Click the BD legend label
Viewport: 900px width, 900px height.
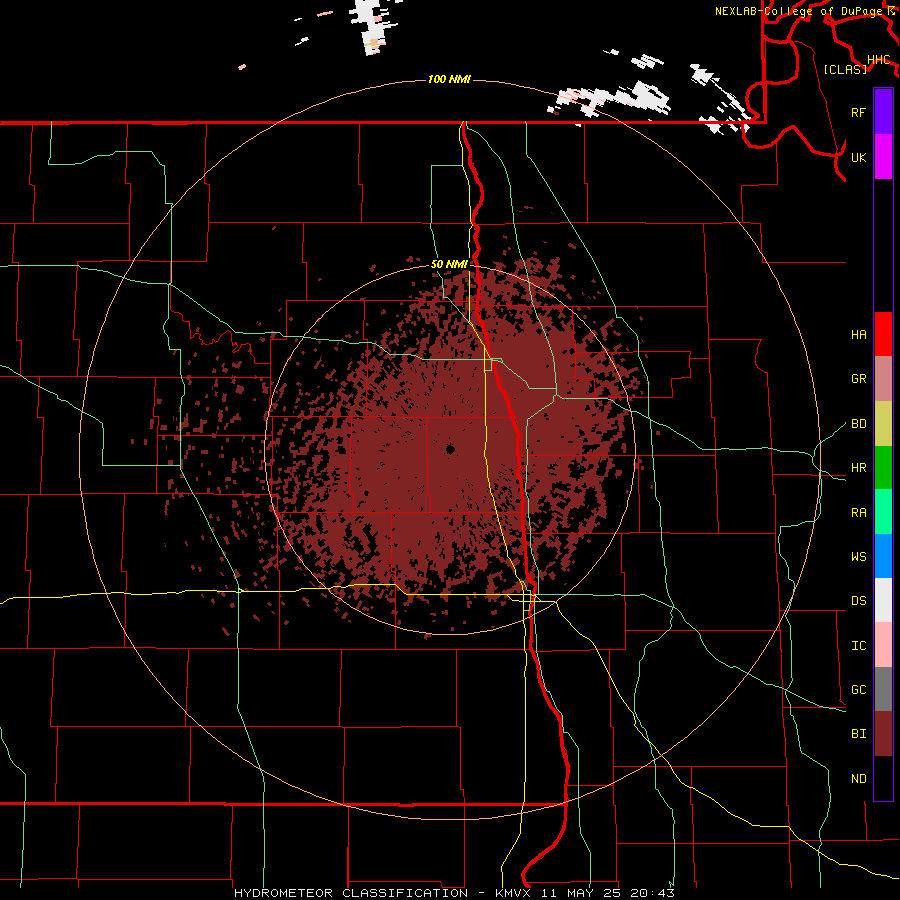pos(858,423)
